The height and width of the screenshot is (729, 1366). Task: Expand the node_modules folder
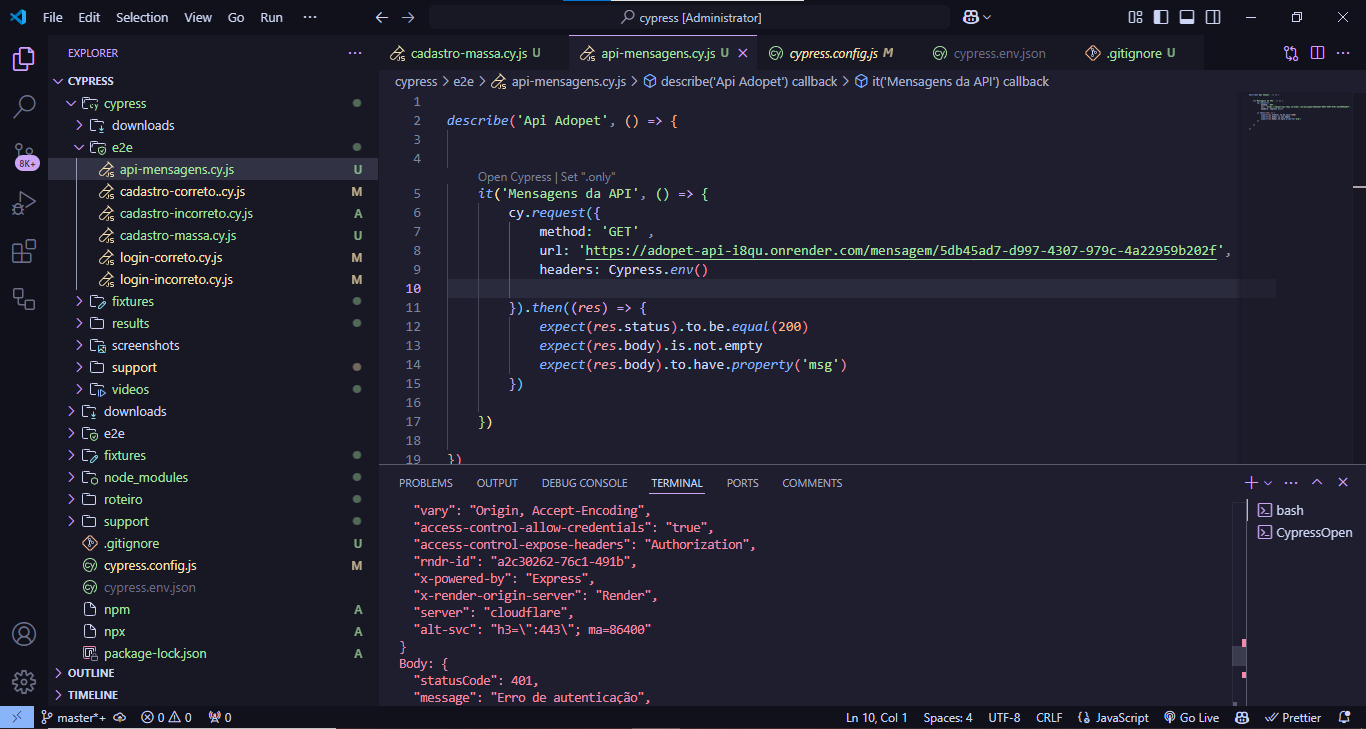[71, 477]
